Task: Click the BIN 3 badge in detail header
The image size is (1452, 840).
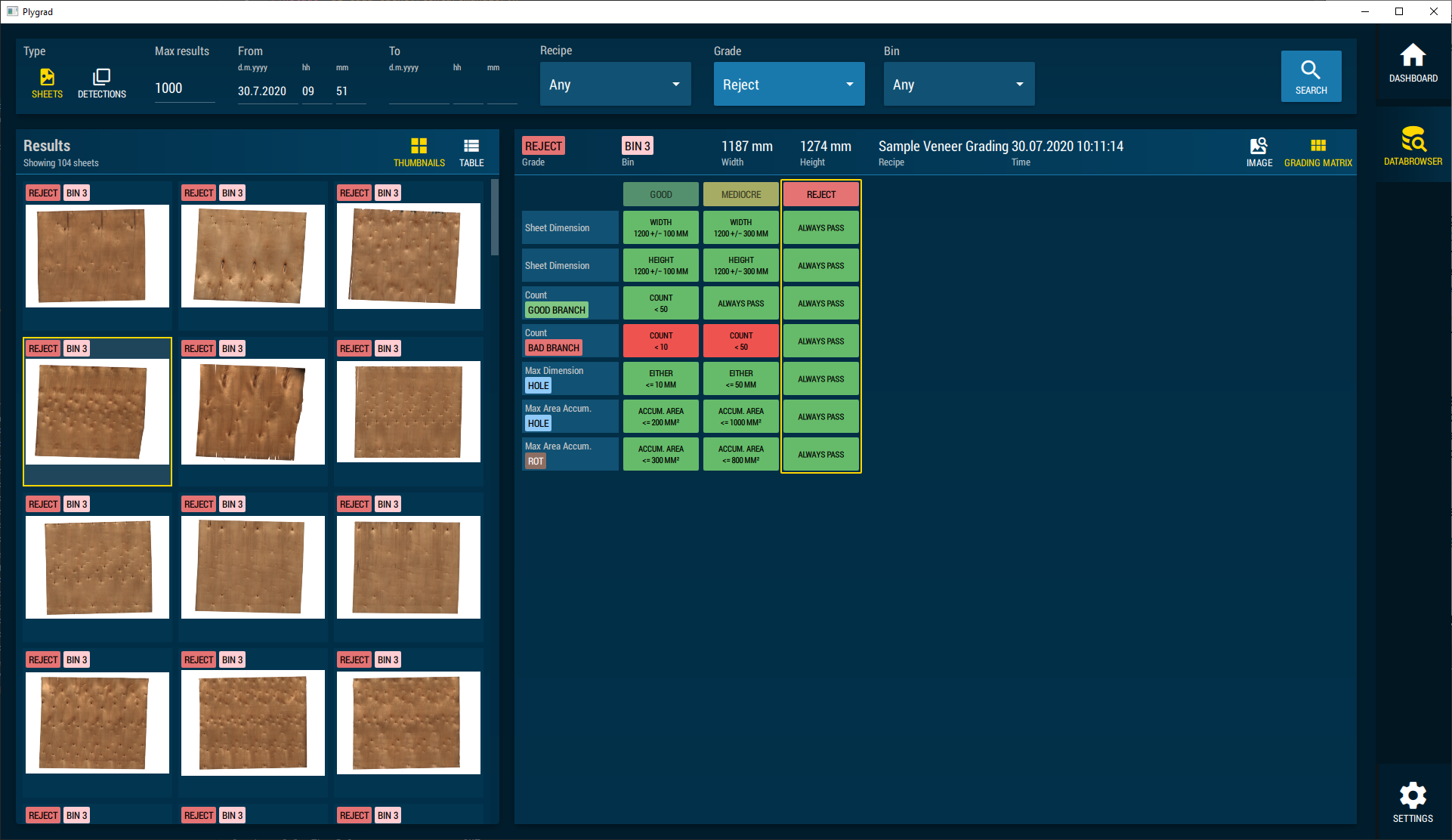Action: tap(637, 146)
